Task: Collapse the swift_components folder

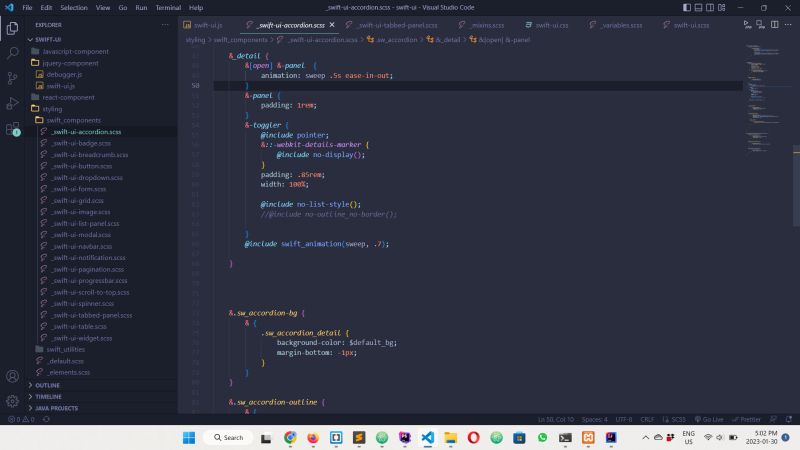Action: (x=72, y=120)
